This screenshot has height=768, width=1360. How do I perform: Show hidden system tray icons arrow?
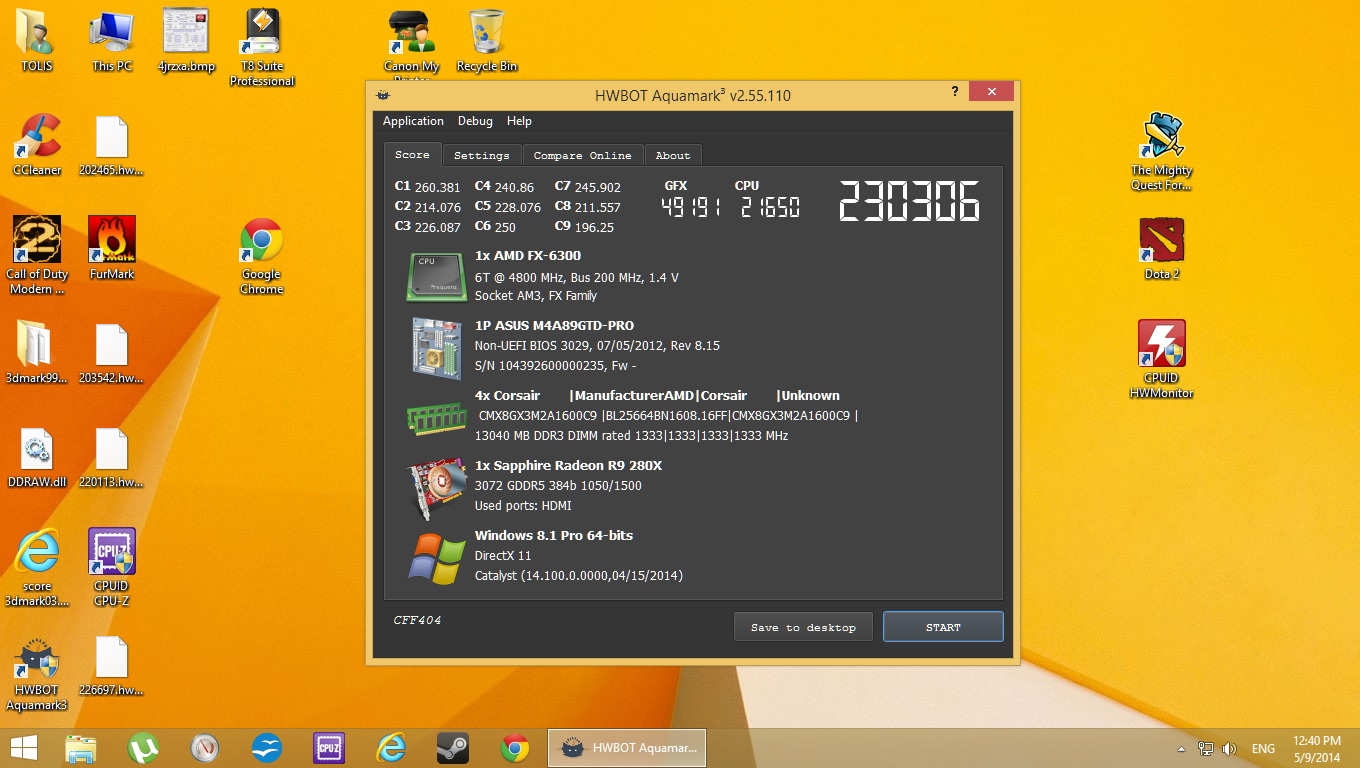click(x=1181, y=748)
